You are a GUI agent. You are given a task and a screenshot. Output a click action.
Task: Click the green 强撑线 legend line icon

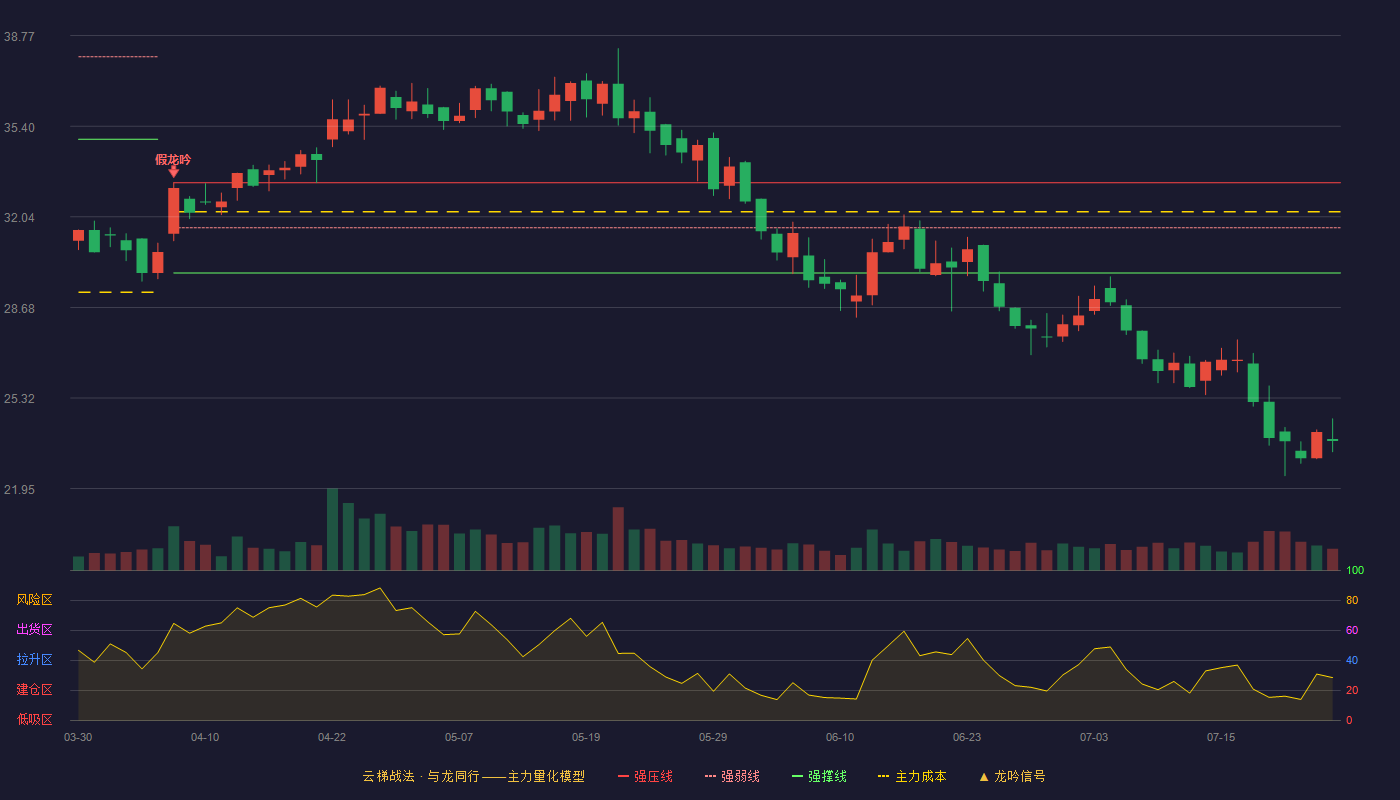[798, 776]
